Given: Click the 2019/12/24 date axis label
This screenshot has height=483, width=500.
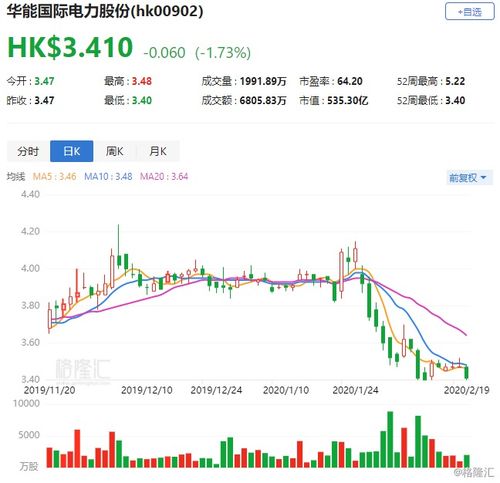Looking at the screenshot, I should [216, 390].
